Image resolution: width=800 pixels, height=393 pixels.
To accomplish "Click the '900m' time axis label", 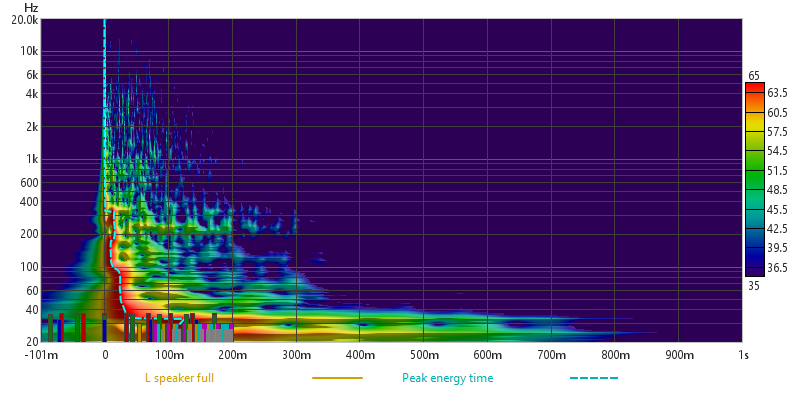I will (x=679, y=355).
